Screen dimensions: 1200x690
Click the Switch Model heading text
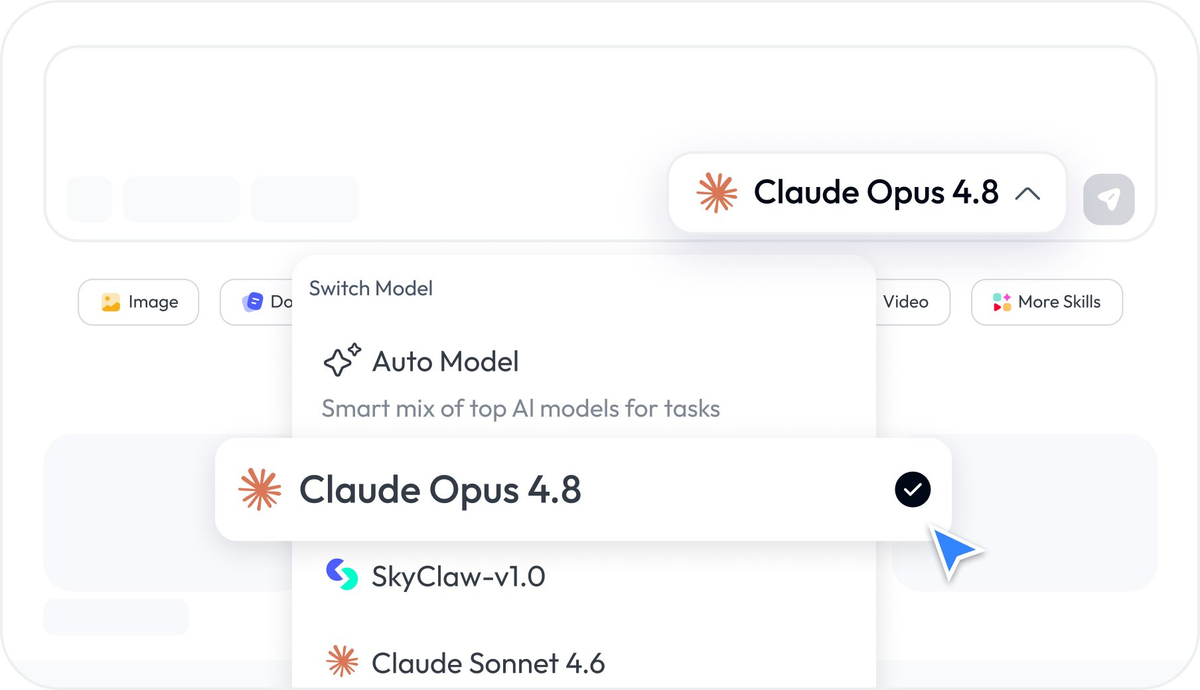click(x=371, y=289)
